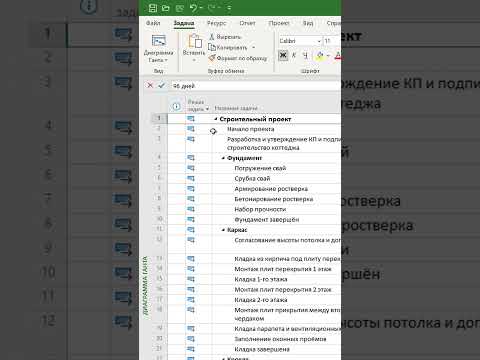Click task mode icon for Строительный проект row
Image resolution: width=480 pixels, height=360 pixels.
(191, 119)
